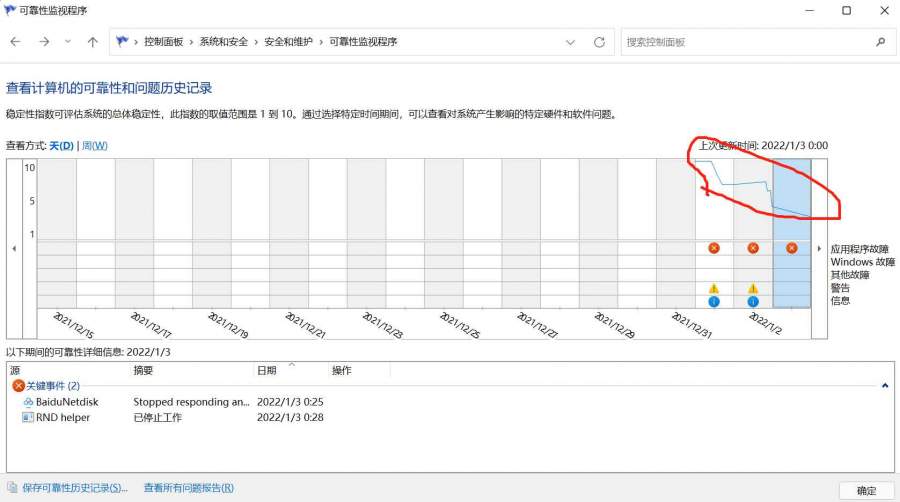The image size is (900, 502).
Task: Click the blue information icon for 2022/1/2
Action: point(753,301)
